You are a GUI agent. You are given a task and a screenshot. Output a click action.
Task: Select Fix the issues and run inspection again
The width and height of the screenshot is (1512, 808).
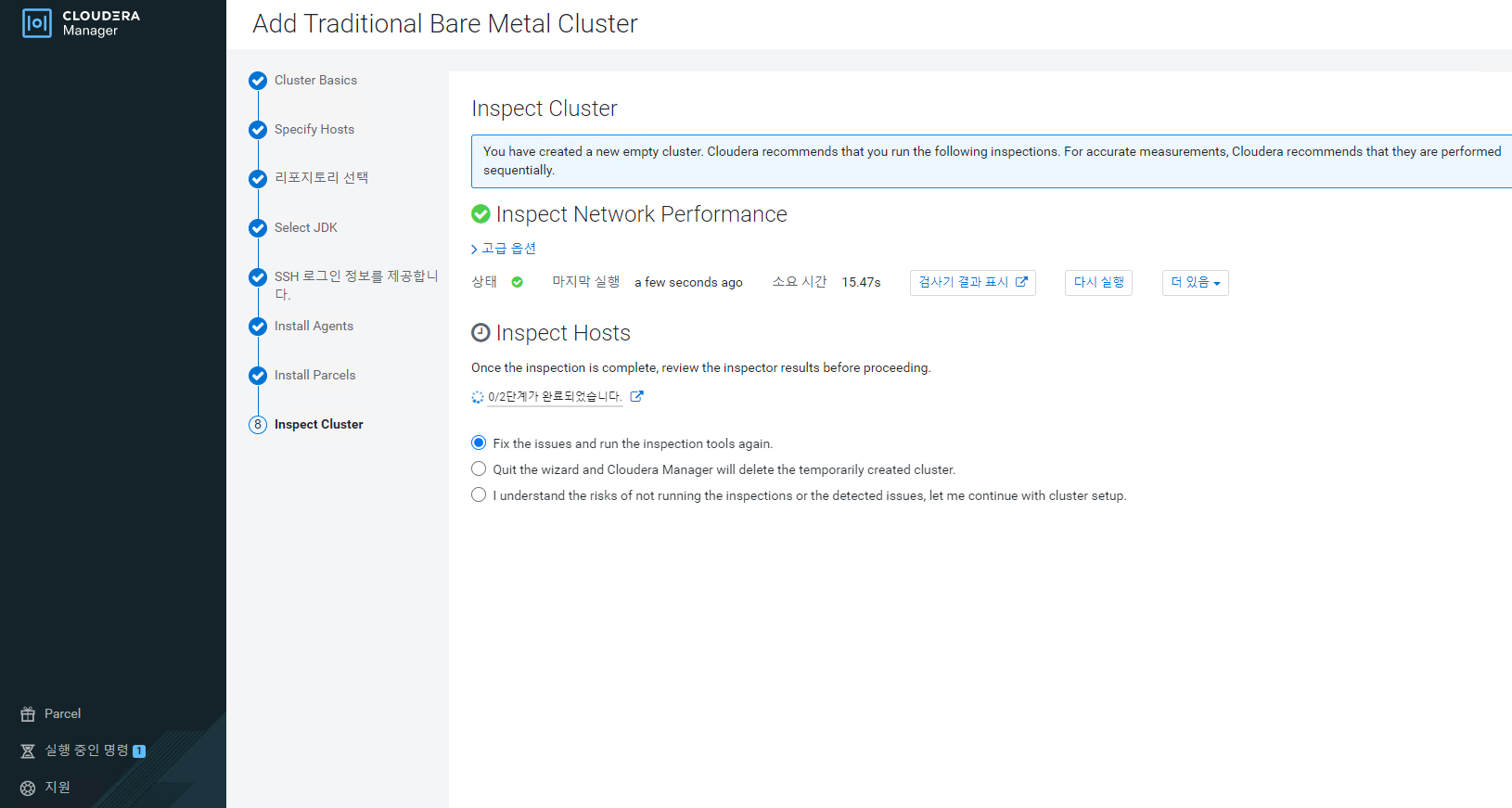pos(479,442)
